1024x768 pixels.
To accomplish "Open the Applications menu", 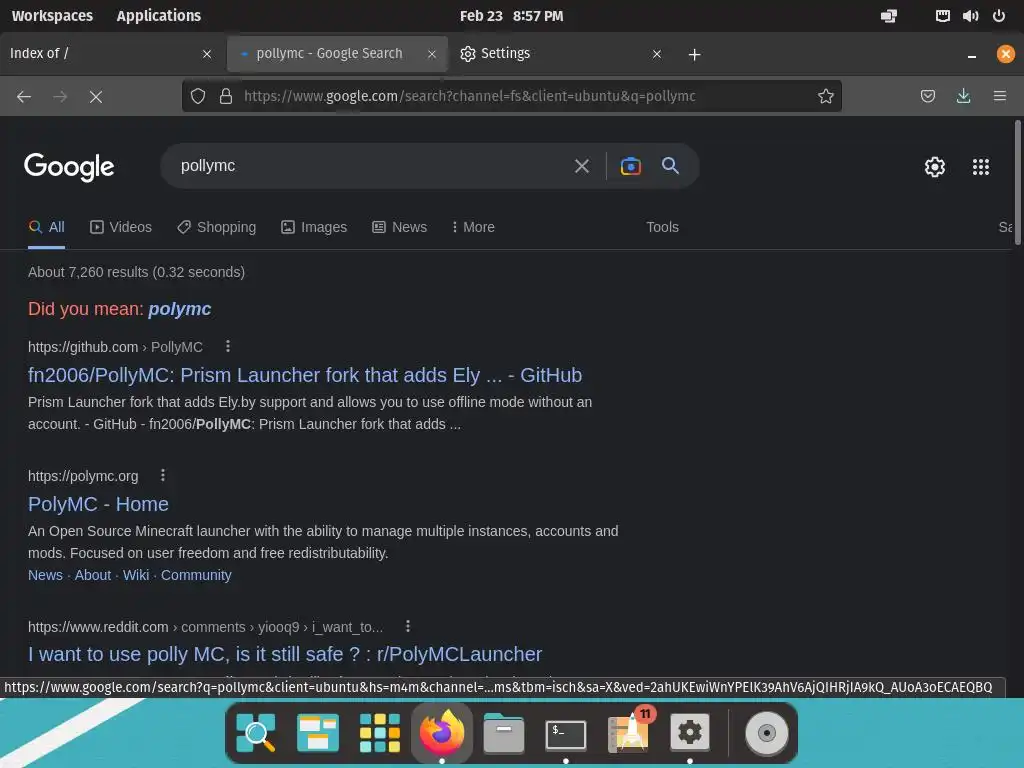I will click(x=159, y=16).
